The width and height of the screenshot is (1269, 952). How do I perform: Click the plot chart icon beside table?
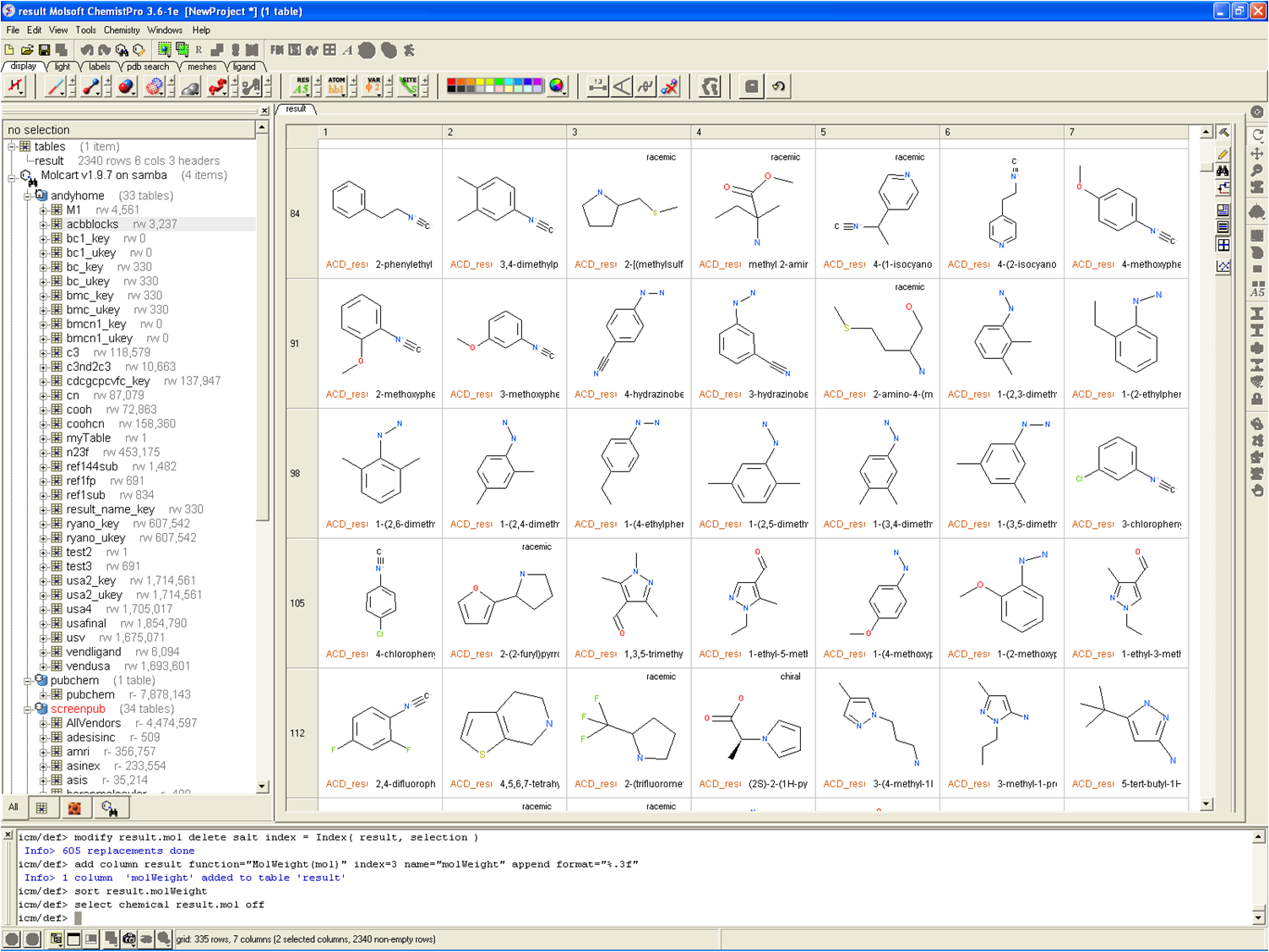pos(1223,266)
